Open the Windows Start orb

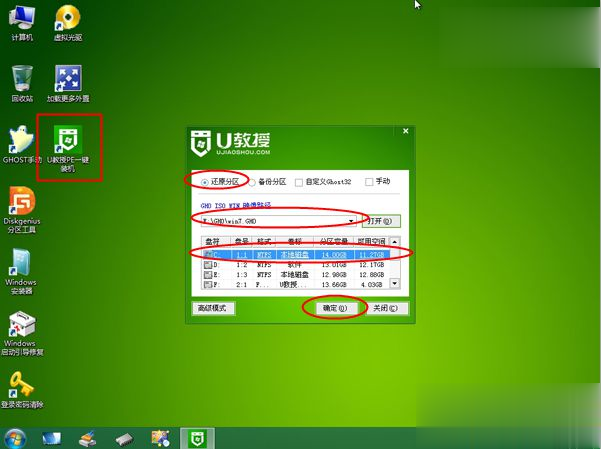[15, 439]
